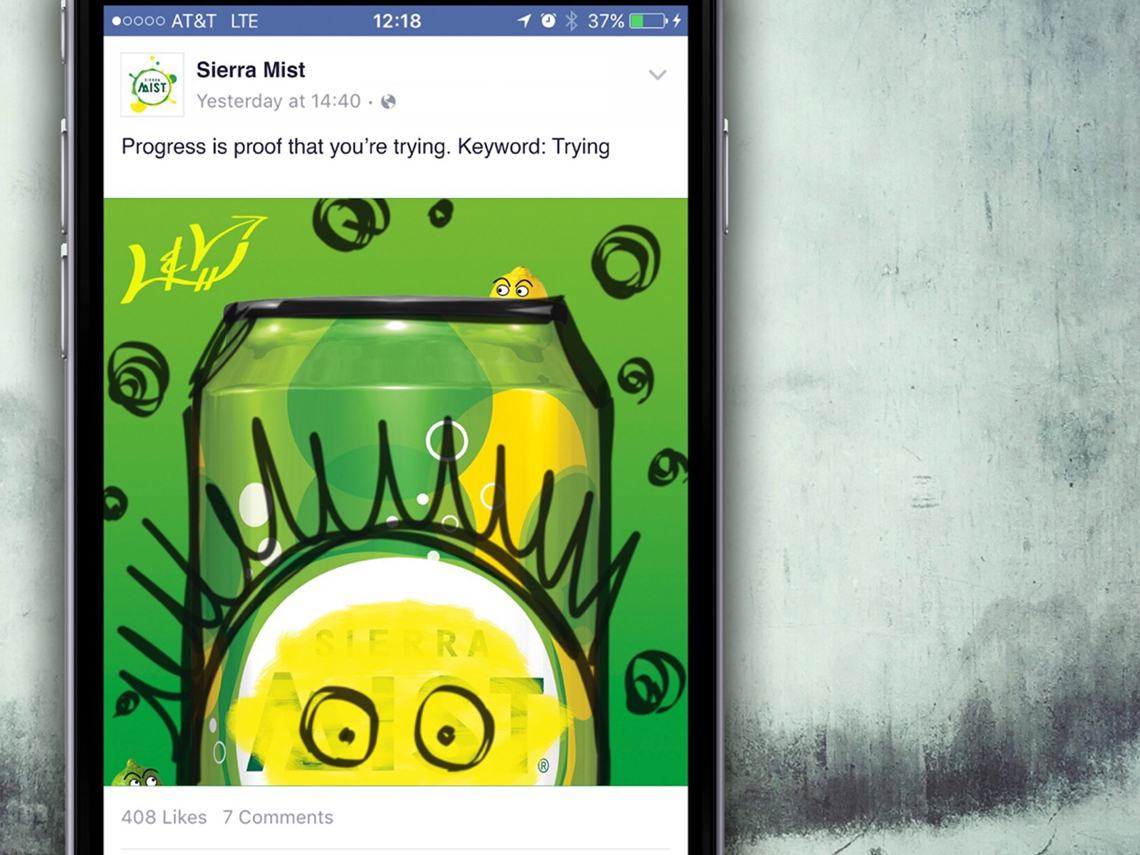Tap the alarm clock status icon

click(x=548, y=21)
